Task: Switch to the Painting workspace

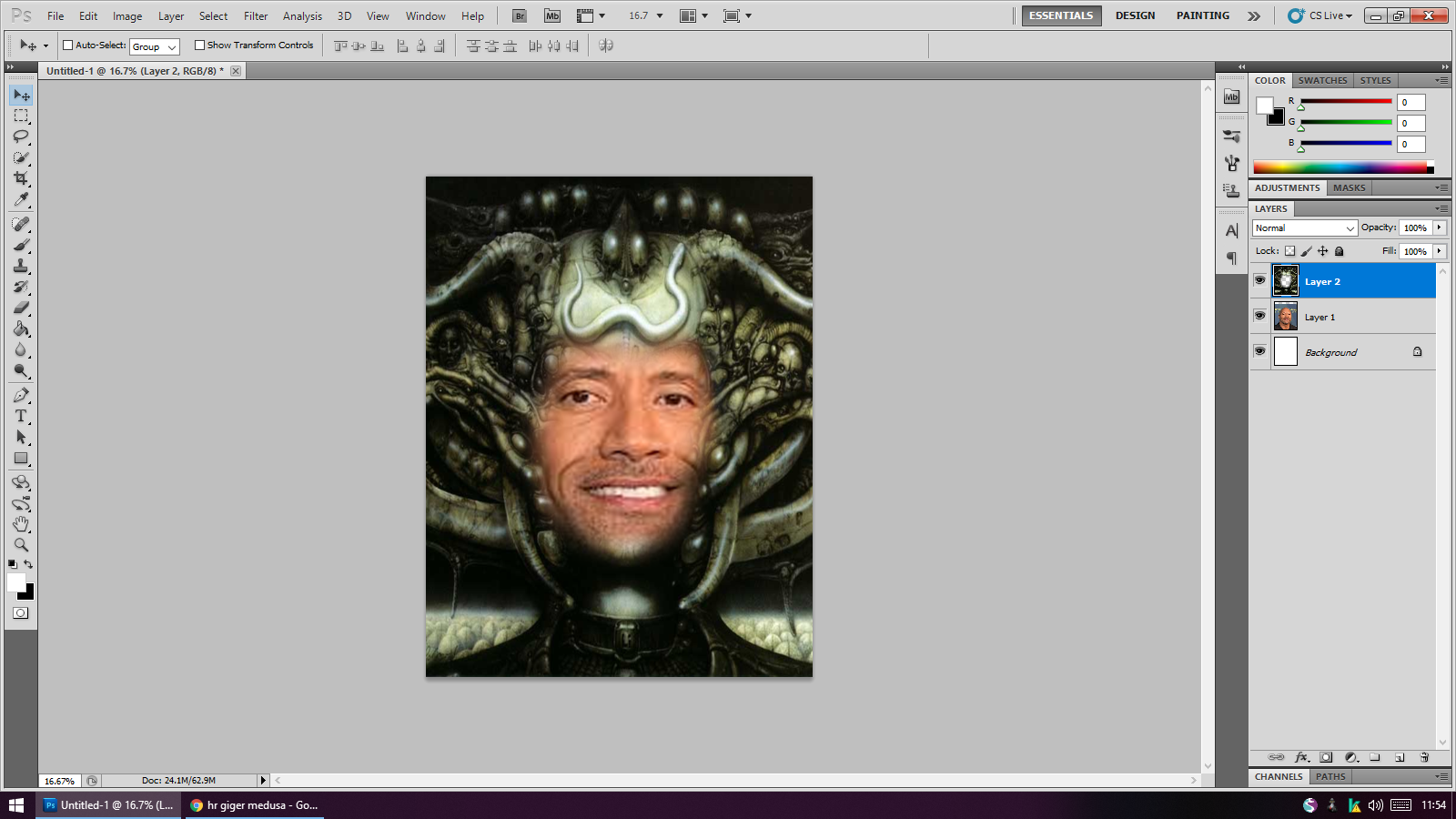Action: (1202, 15)
